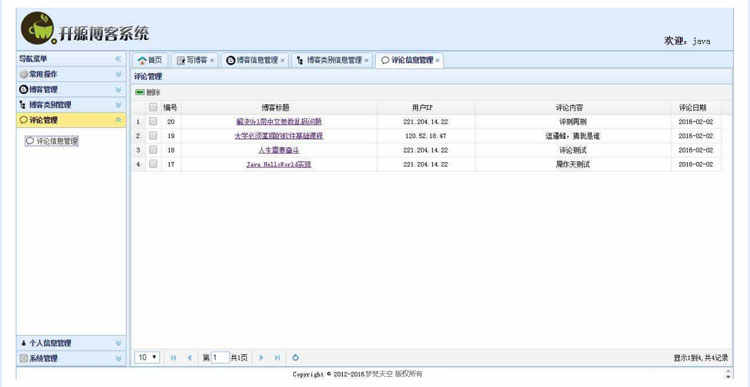The image size is (750, 387).
Task: Go to the first page with the pager icon
Action: (173, 357)
